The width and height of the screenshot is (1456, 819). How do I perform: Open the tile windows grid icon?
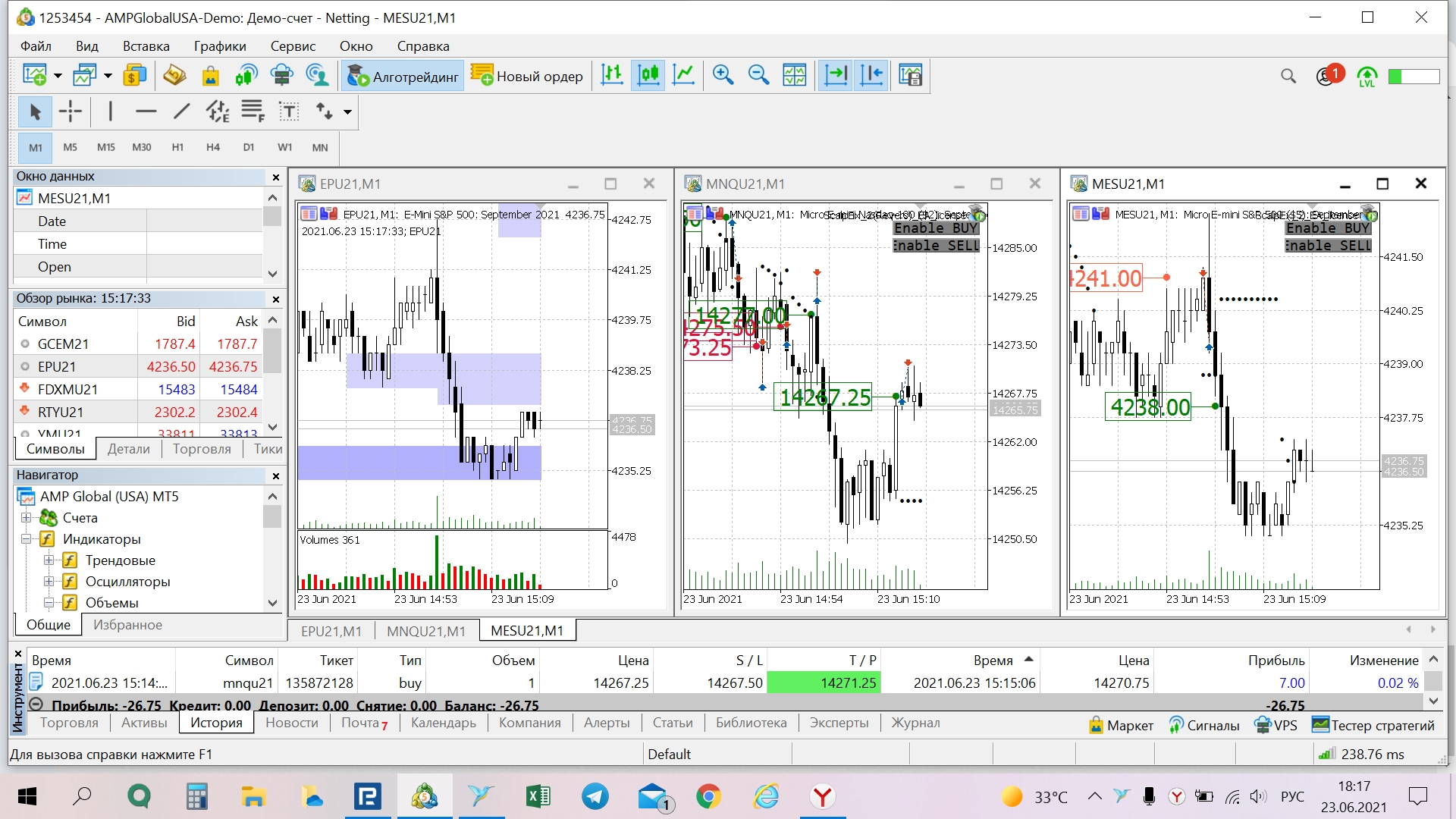pyautogui.click(x=794, y=75)
